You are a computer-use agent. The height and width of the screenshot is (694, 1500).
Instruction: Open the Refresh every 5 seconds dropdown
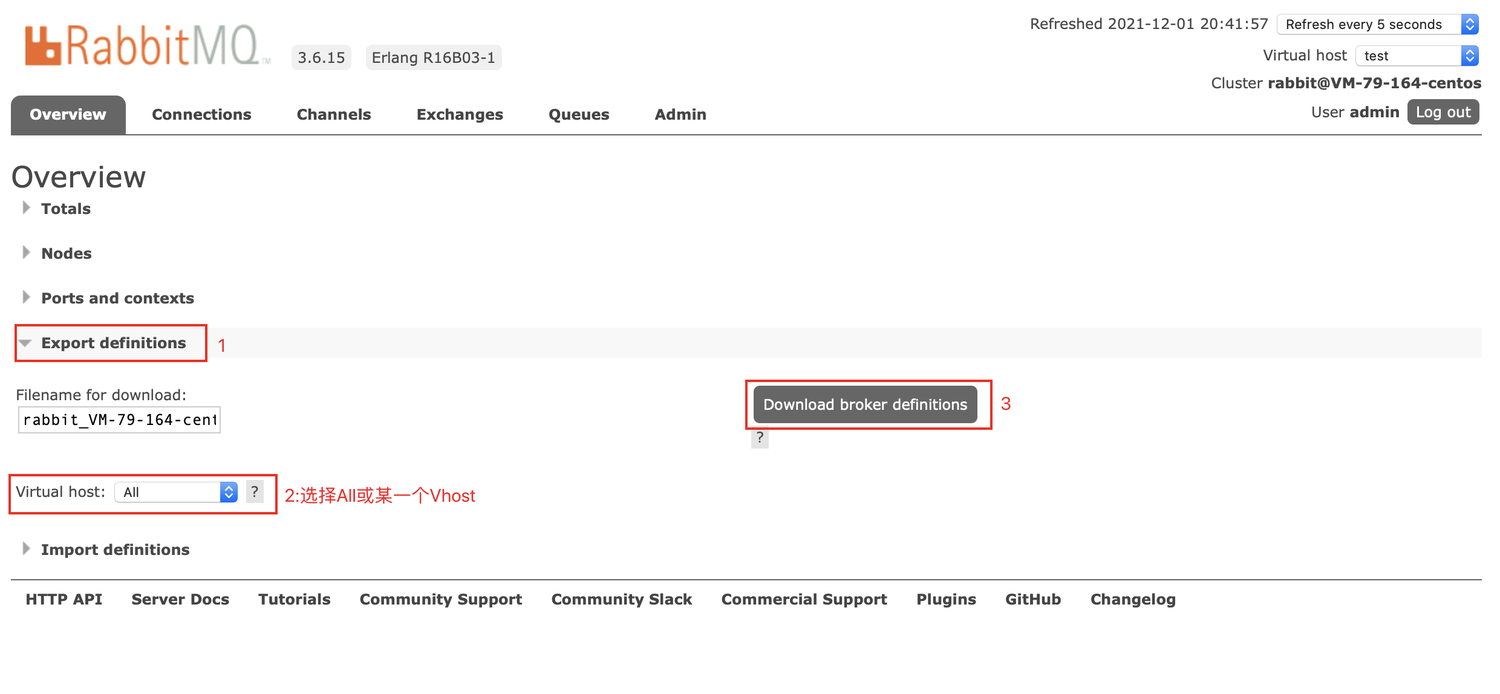coord(1378,24)
